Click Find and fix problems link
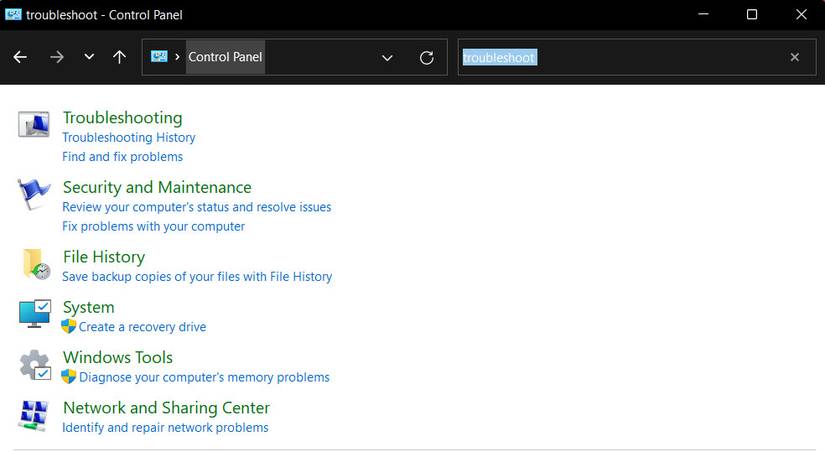Image resolution: width=825 pixels, height=452 pixels. click(x=122, y=157)
